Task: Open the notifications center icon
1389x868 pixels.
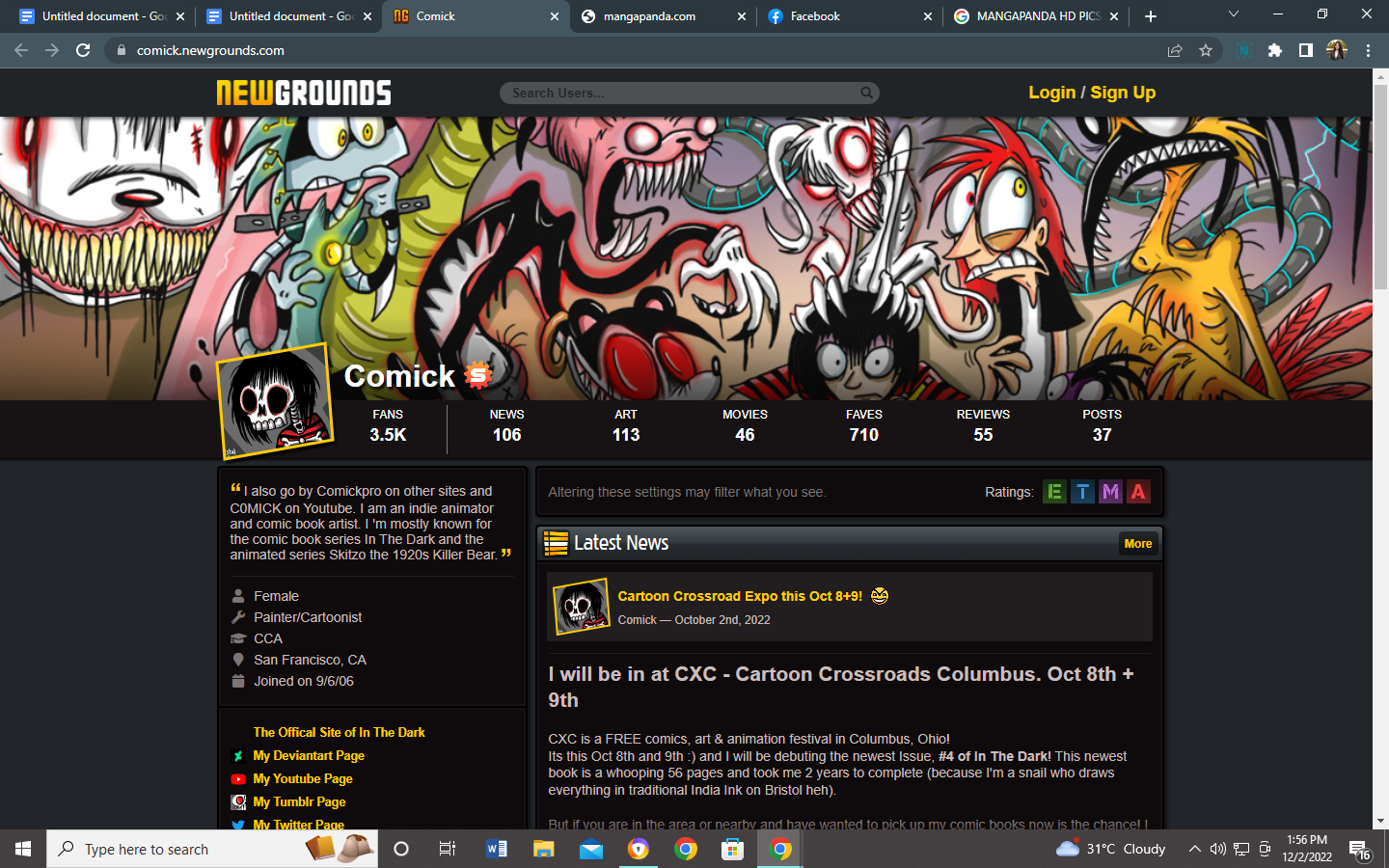Action: coord(1360,850)
